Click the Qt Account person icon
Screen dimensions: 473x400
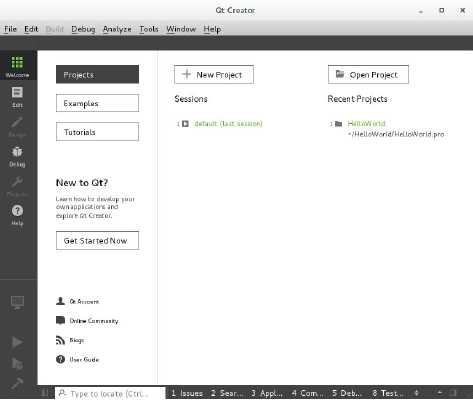[x=60, y=301]
